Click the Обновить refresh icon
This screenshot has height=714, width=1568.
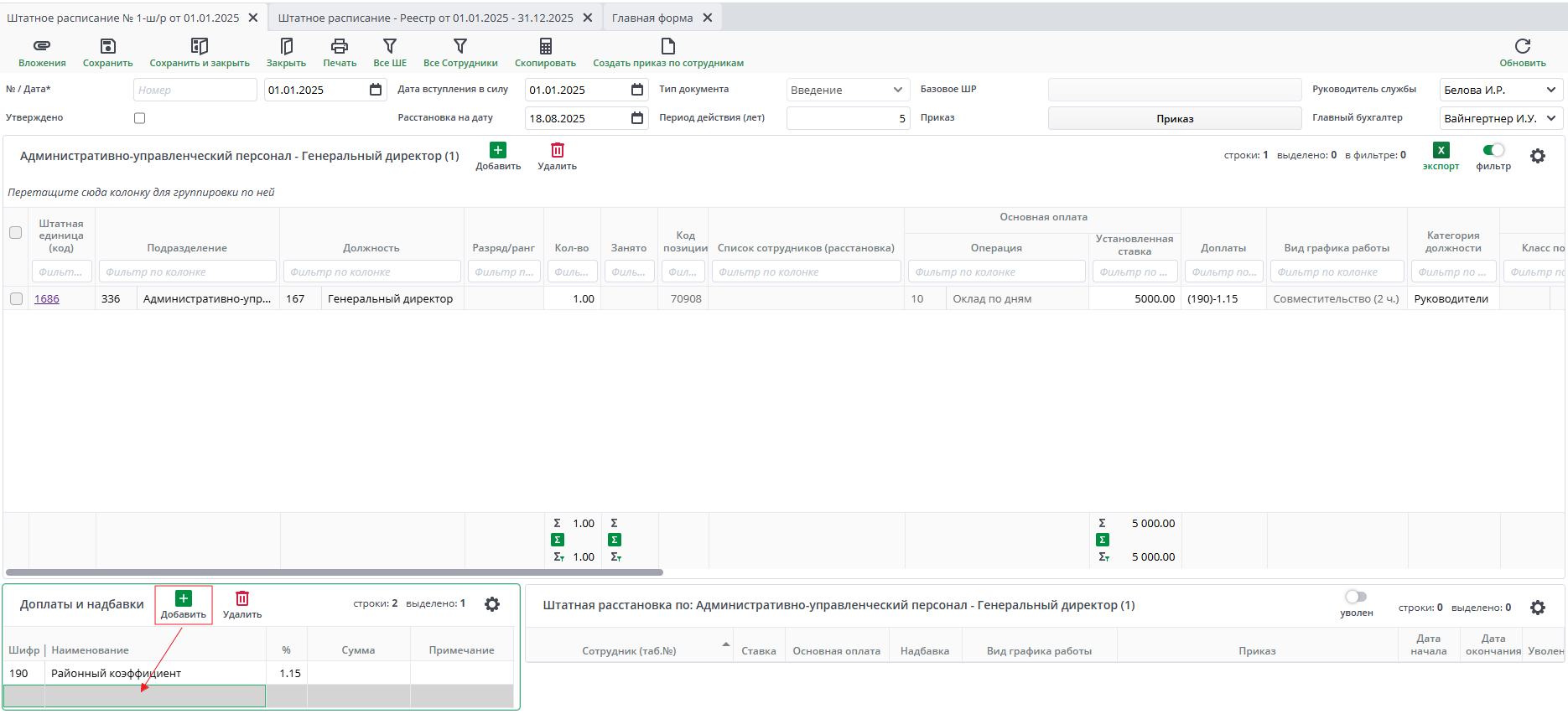(x=1523, y=46)
